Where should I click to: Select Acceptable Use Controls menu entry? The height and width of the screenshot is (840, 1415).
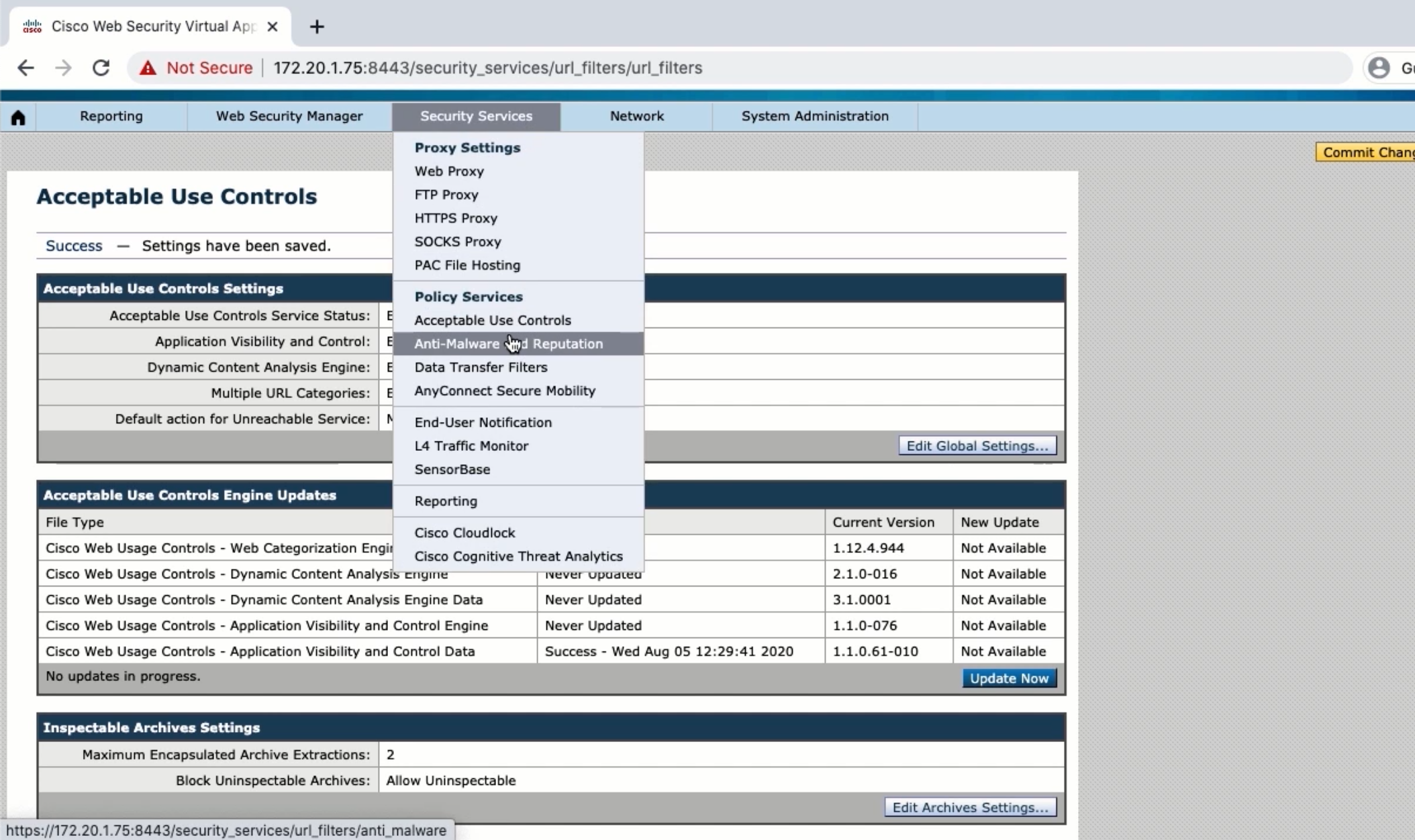pyautogui.click(x=493, y=320)
